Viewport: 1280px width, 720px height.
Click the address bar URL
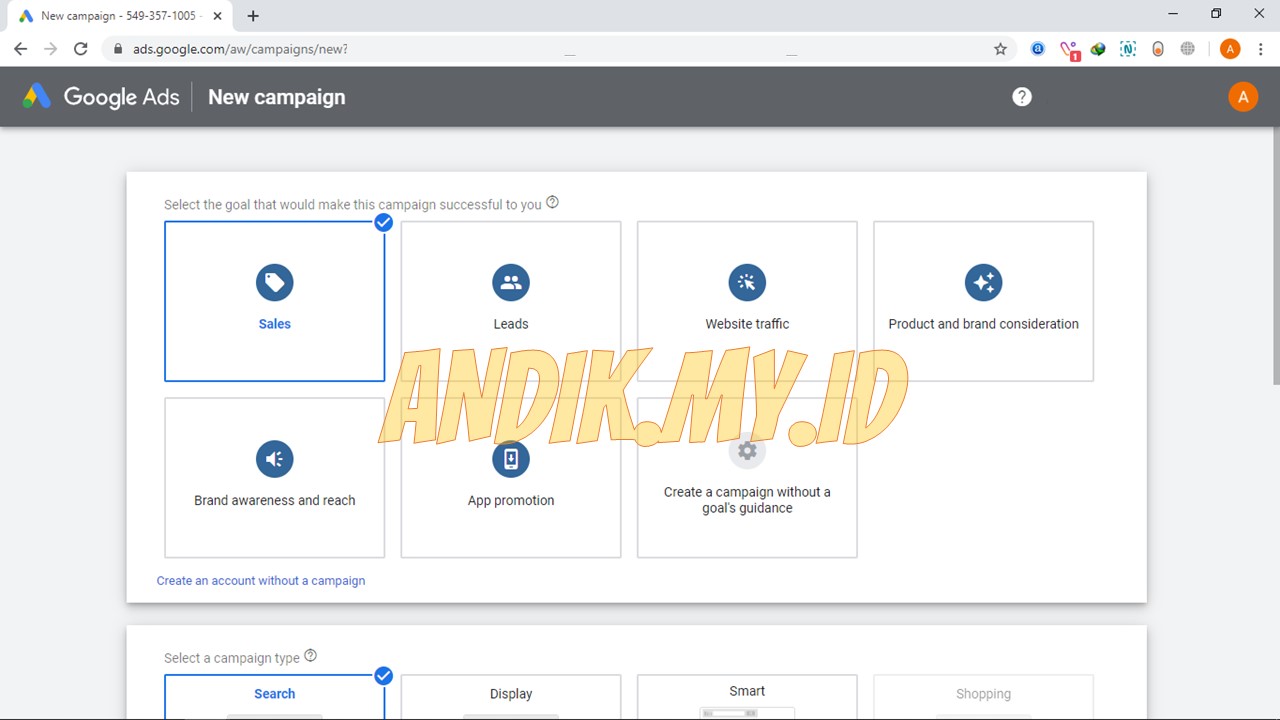[240, 48]
